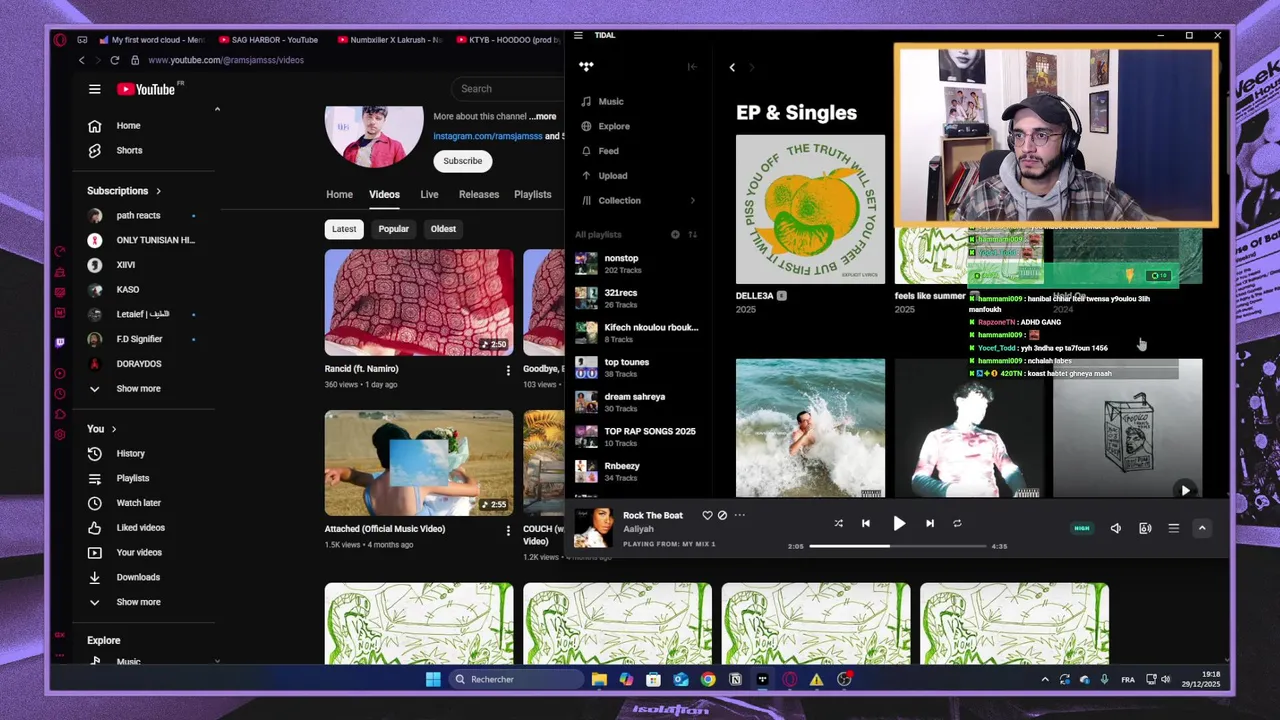Expand the TIDAL now playing view

1202,528
